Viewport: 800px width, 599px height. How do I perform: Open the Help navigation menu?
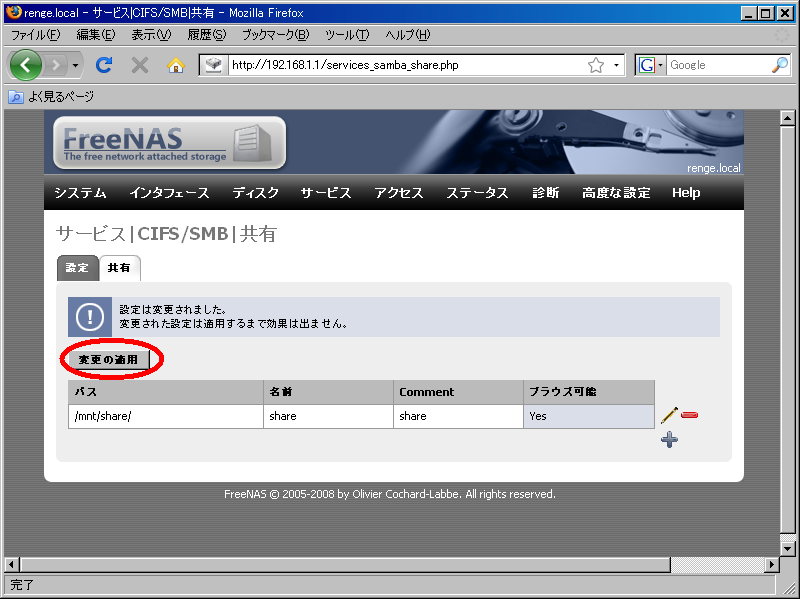tap(686, 193)
